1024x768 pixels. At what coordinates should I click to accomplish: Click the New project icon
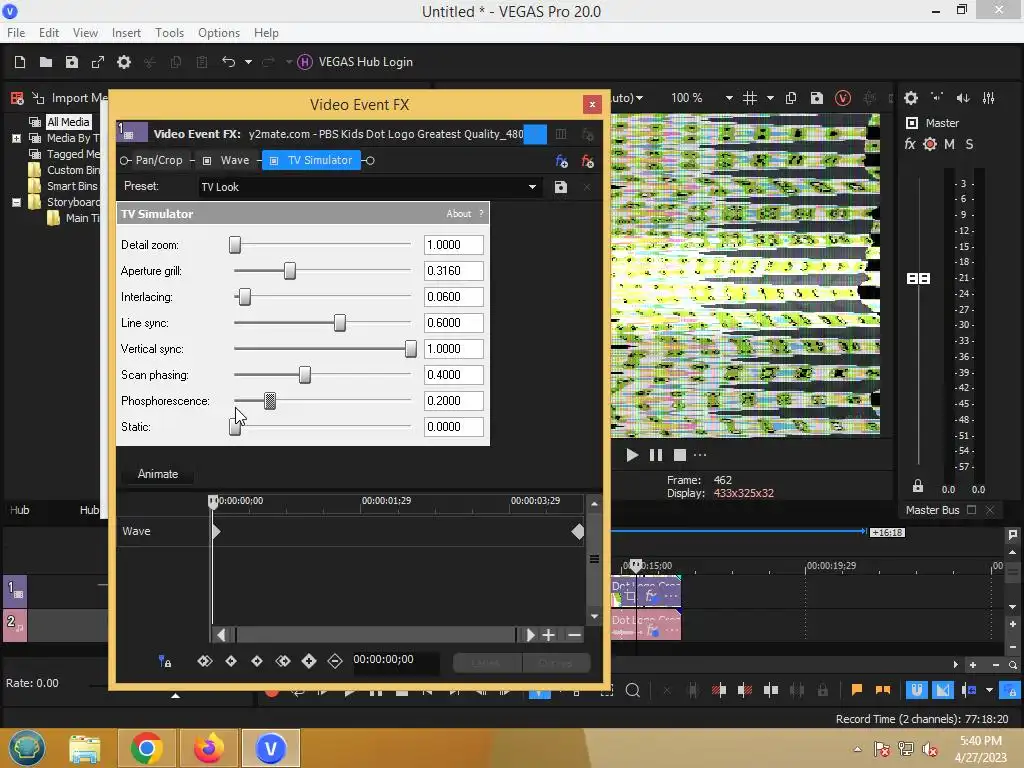(20, 62)
